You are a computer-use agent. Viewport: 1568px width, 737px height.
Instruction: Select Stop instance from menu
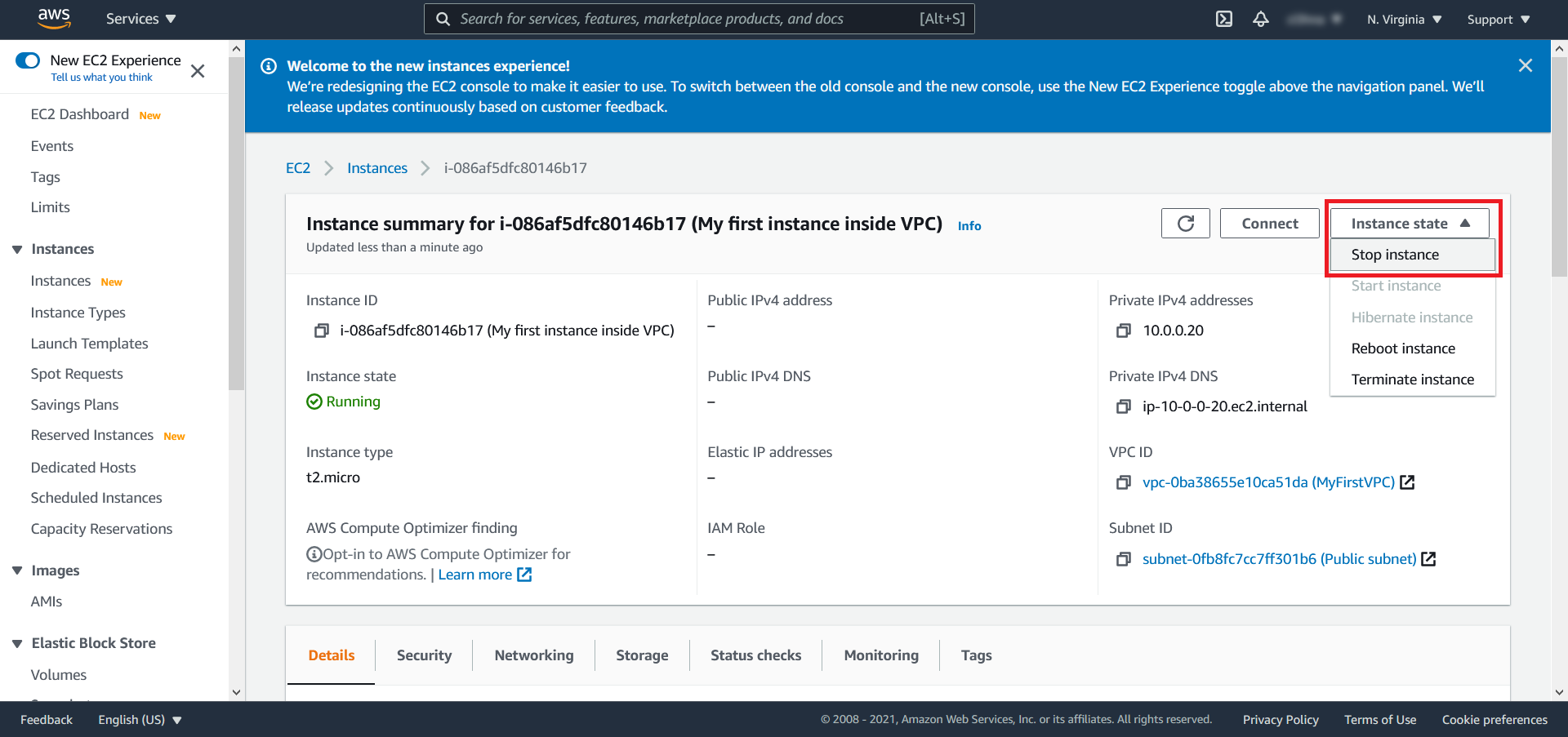(x=1412, y=255)
